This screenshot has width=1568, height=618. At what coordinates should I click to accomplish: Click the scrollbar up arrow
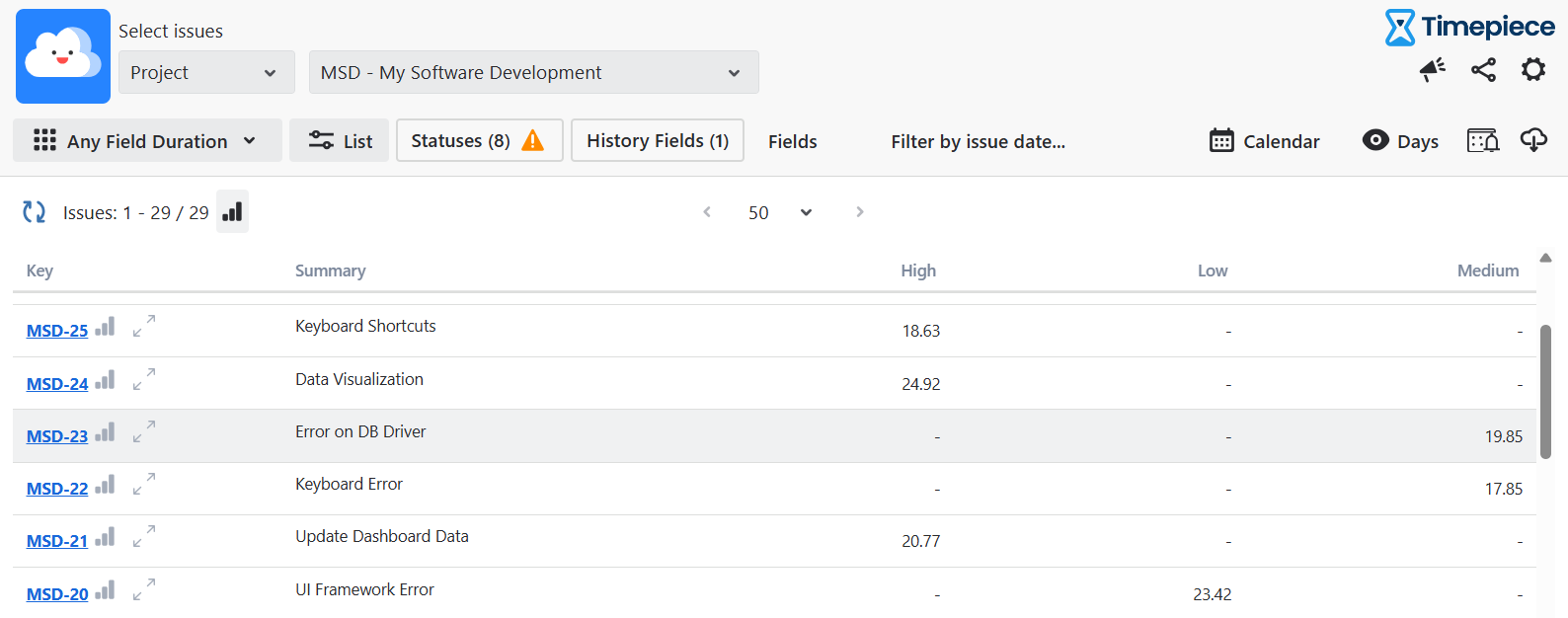[x=1546, y=258]
